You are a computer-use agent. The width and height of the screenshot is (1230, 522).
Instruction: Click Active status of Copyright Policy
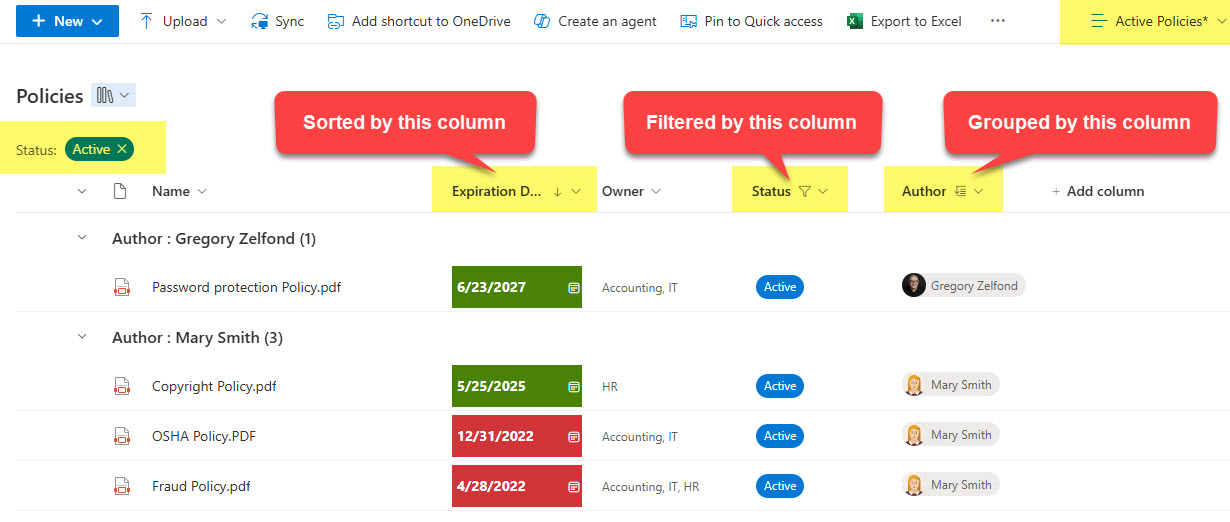(x=780, y=386)
